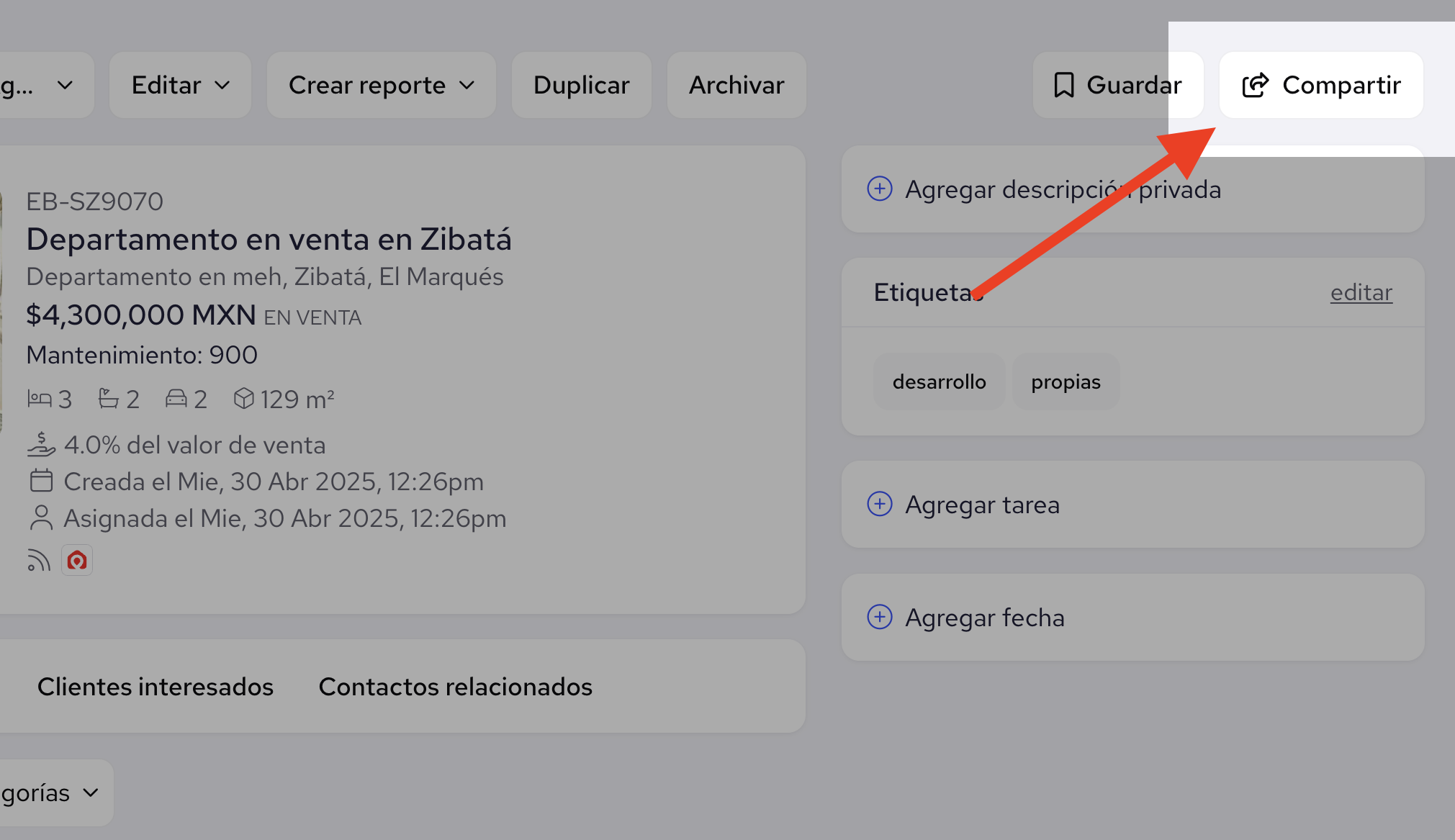Open the partially visible categorías dropdown

coord(50,792)
